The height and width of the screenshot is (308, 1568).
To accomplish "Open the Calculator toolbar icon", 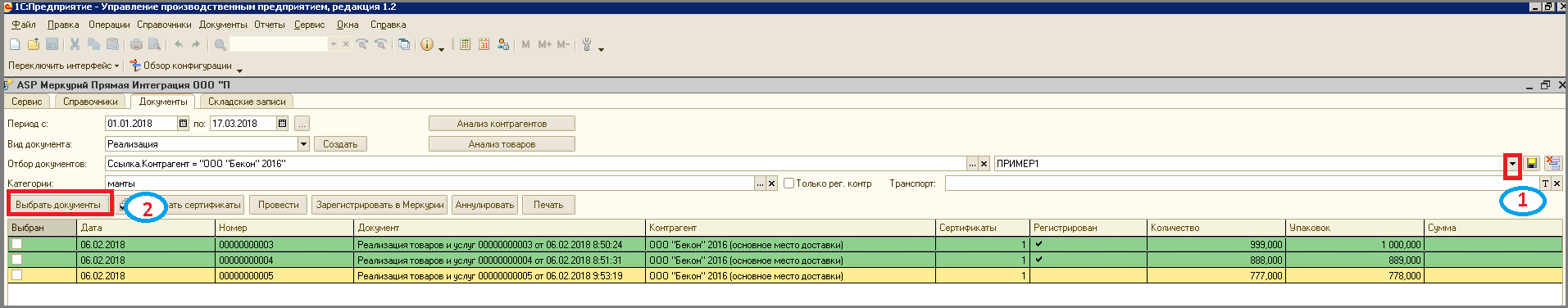I will pyautogui.click(x=465, y=44).
